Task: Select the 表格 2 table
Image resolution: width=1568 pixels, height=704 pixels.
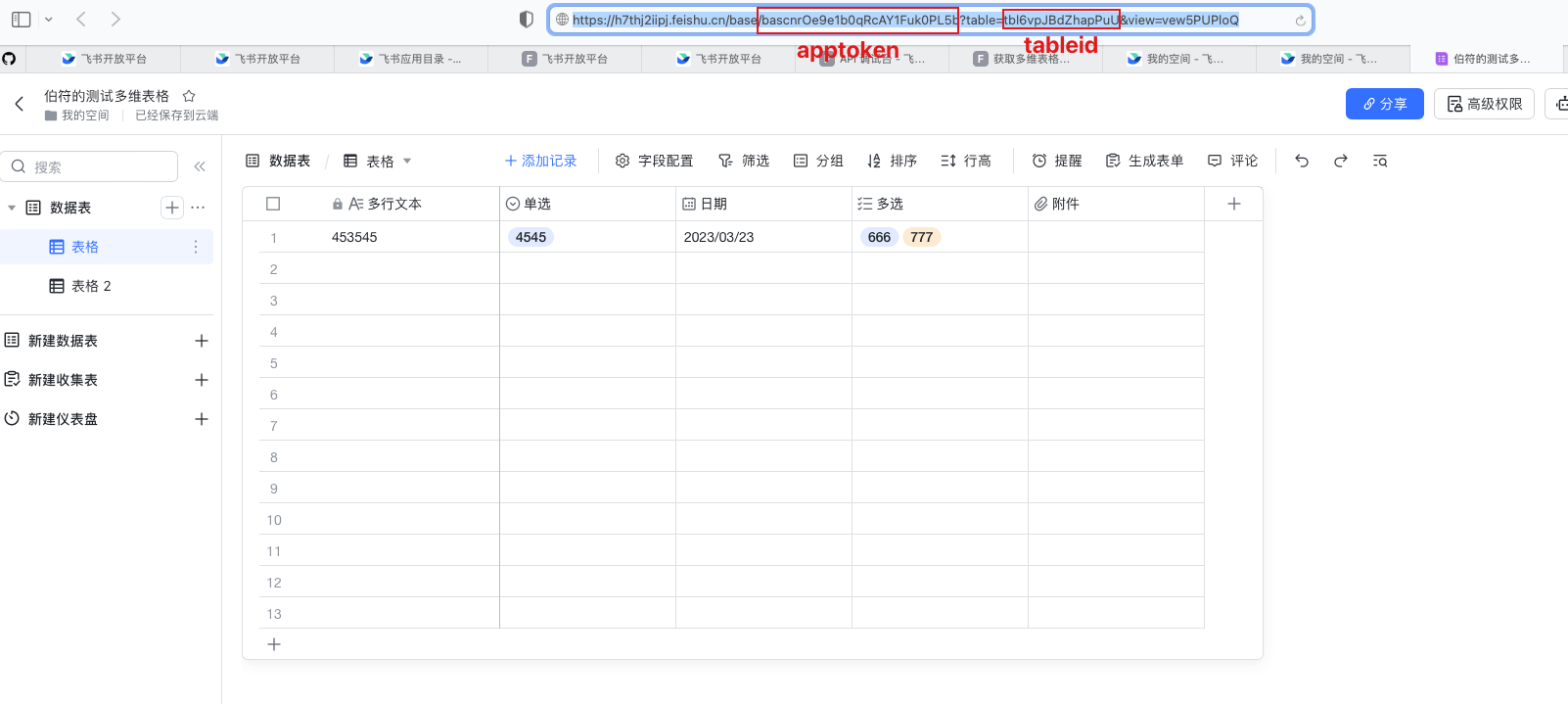Action: point(91,286)
